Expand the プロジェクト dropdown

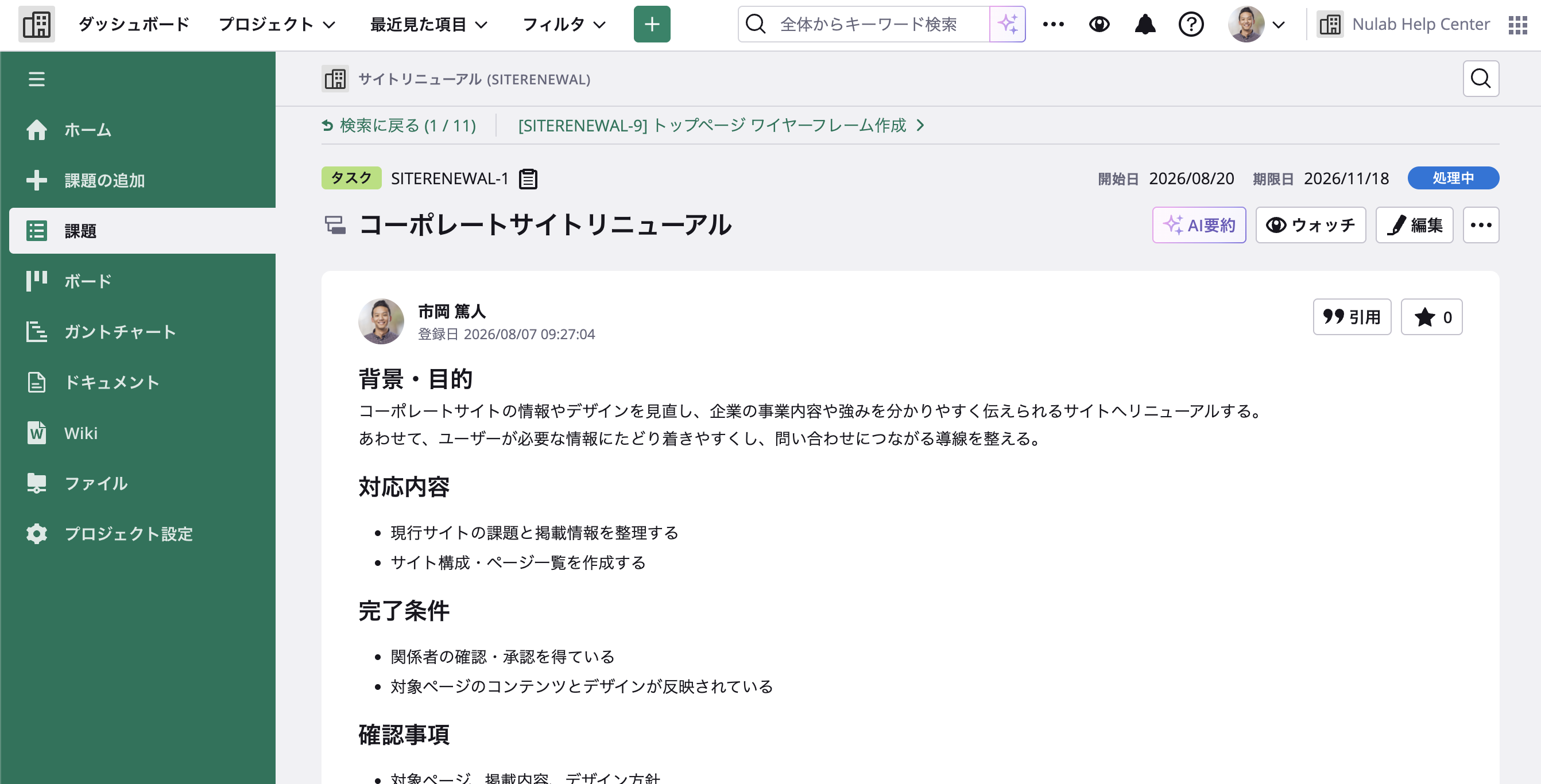coord(277,25)
